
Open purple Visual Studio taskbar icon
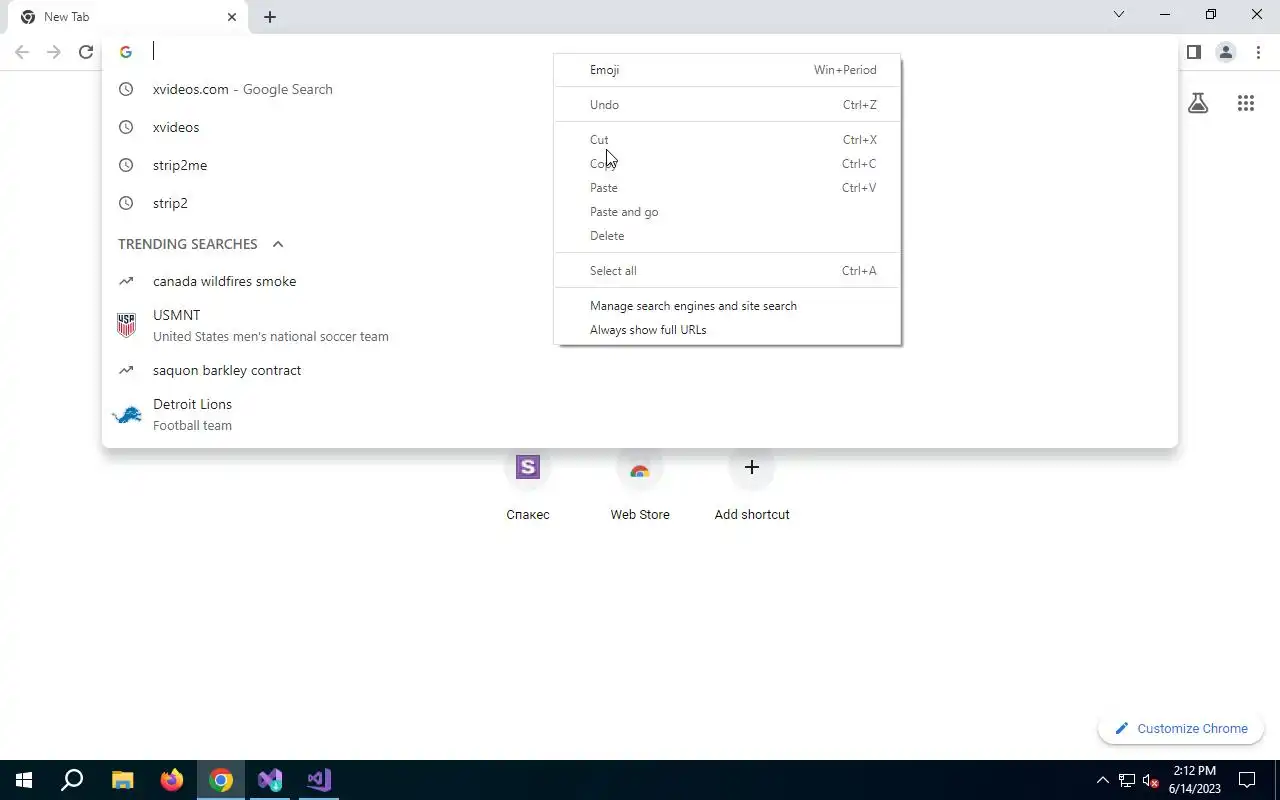[319, 780]
